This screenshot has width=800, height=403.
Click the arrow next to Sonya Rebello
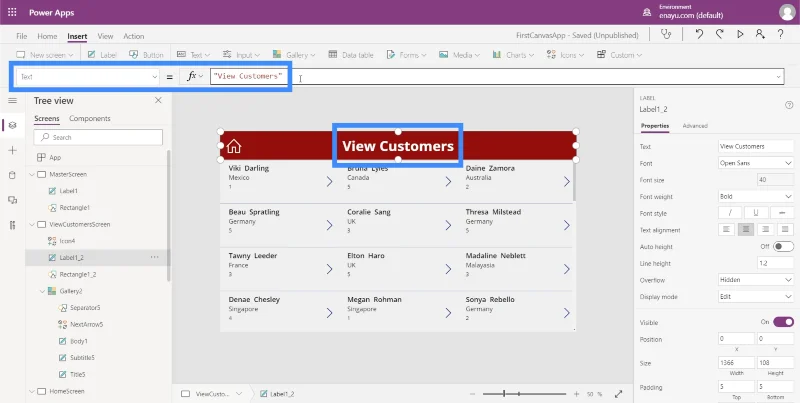pos(567,313)
